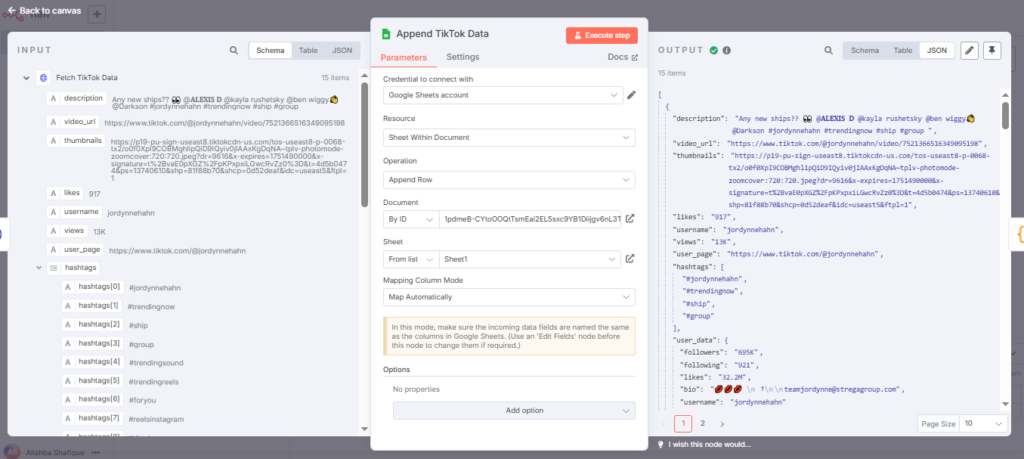This screenshot has width=1024, height=459.
Task: Click the Execute step button
Action: (601, 35)
